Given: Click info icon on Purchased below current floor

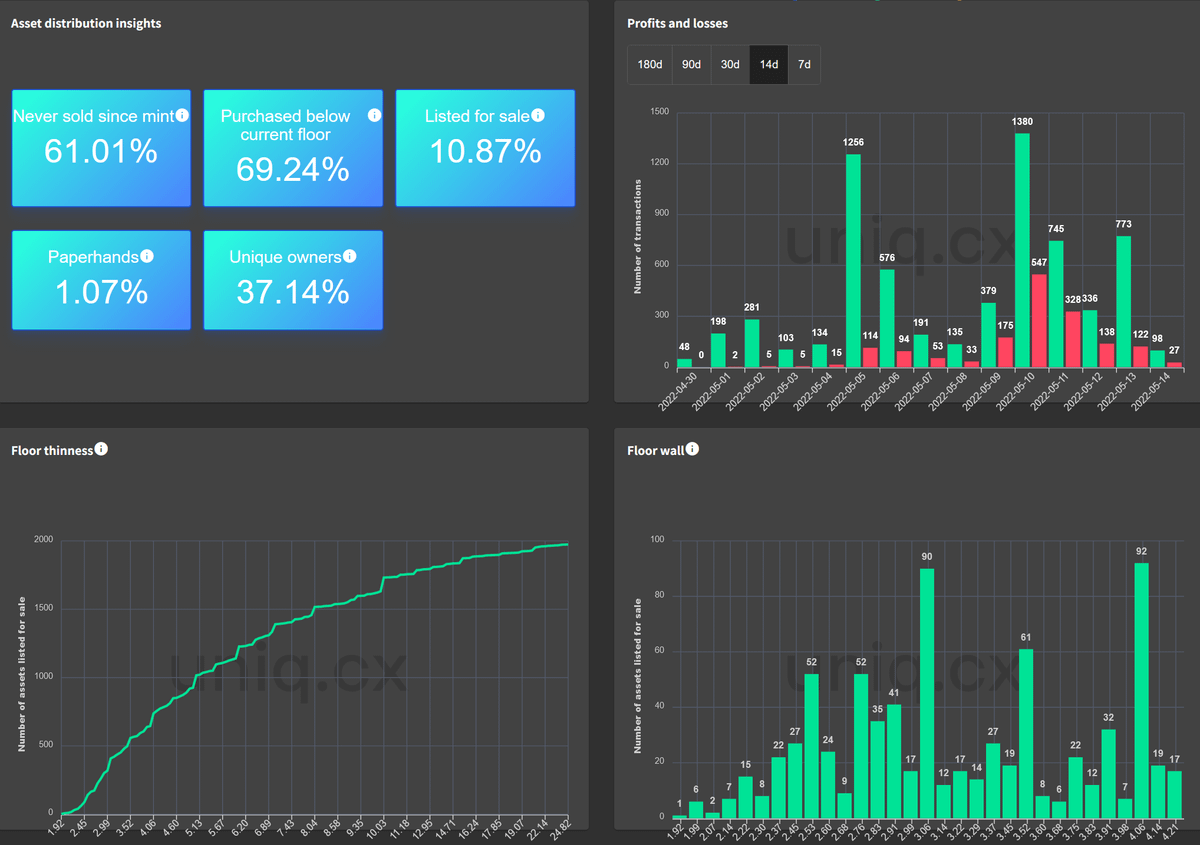Looking at the screenshot, I should (x=374, y=116).
